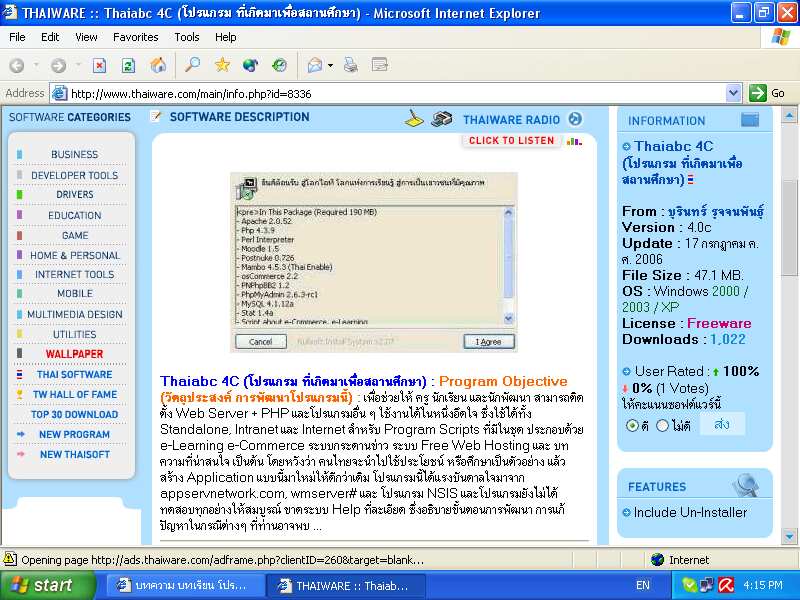
Task: Open the Forward button history dropdown
Action: (x=78, y=65)
